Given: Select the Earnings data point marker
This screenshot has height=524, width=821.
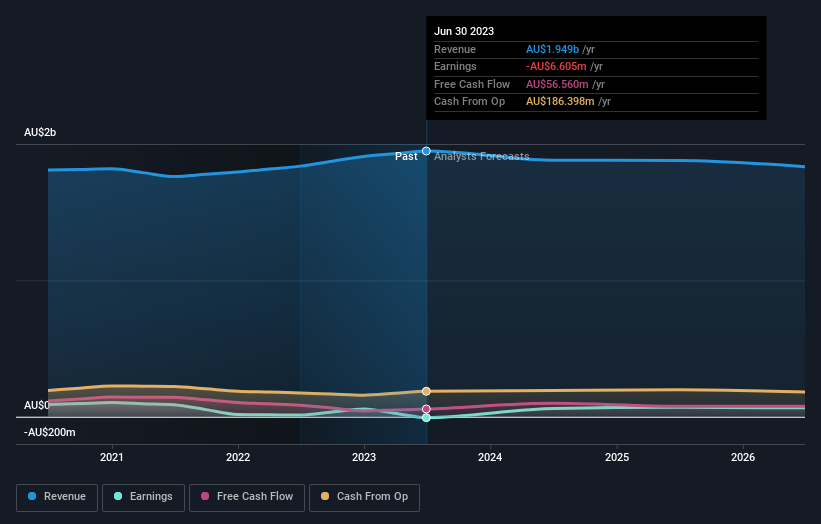Looking at the screenshot, I should (426, 418).
